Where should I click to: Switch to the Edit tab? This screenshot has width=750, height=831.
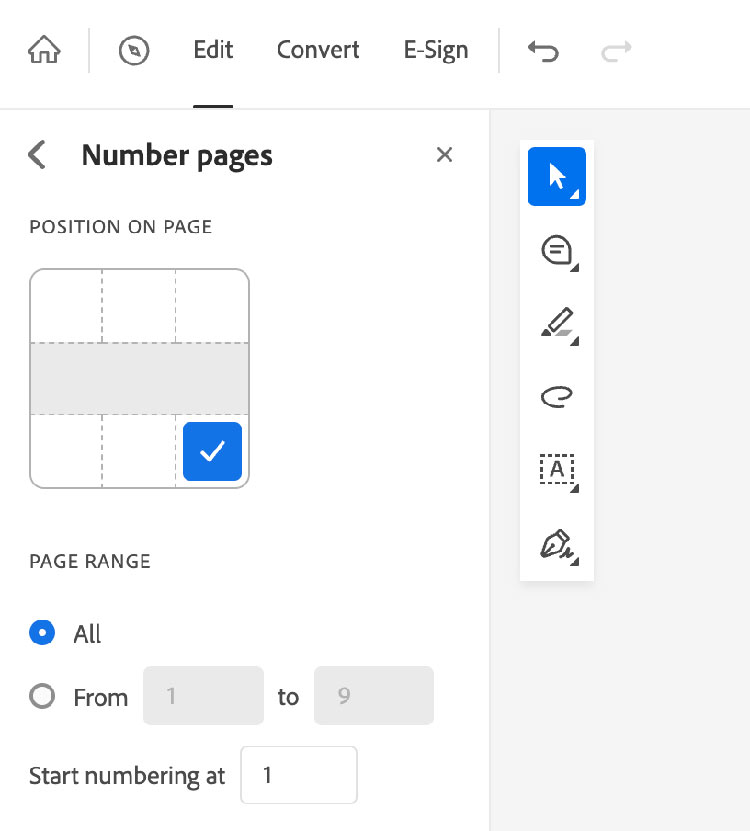[213, 50]
